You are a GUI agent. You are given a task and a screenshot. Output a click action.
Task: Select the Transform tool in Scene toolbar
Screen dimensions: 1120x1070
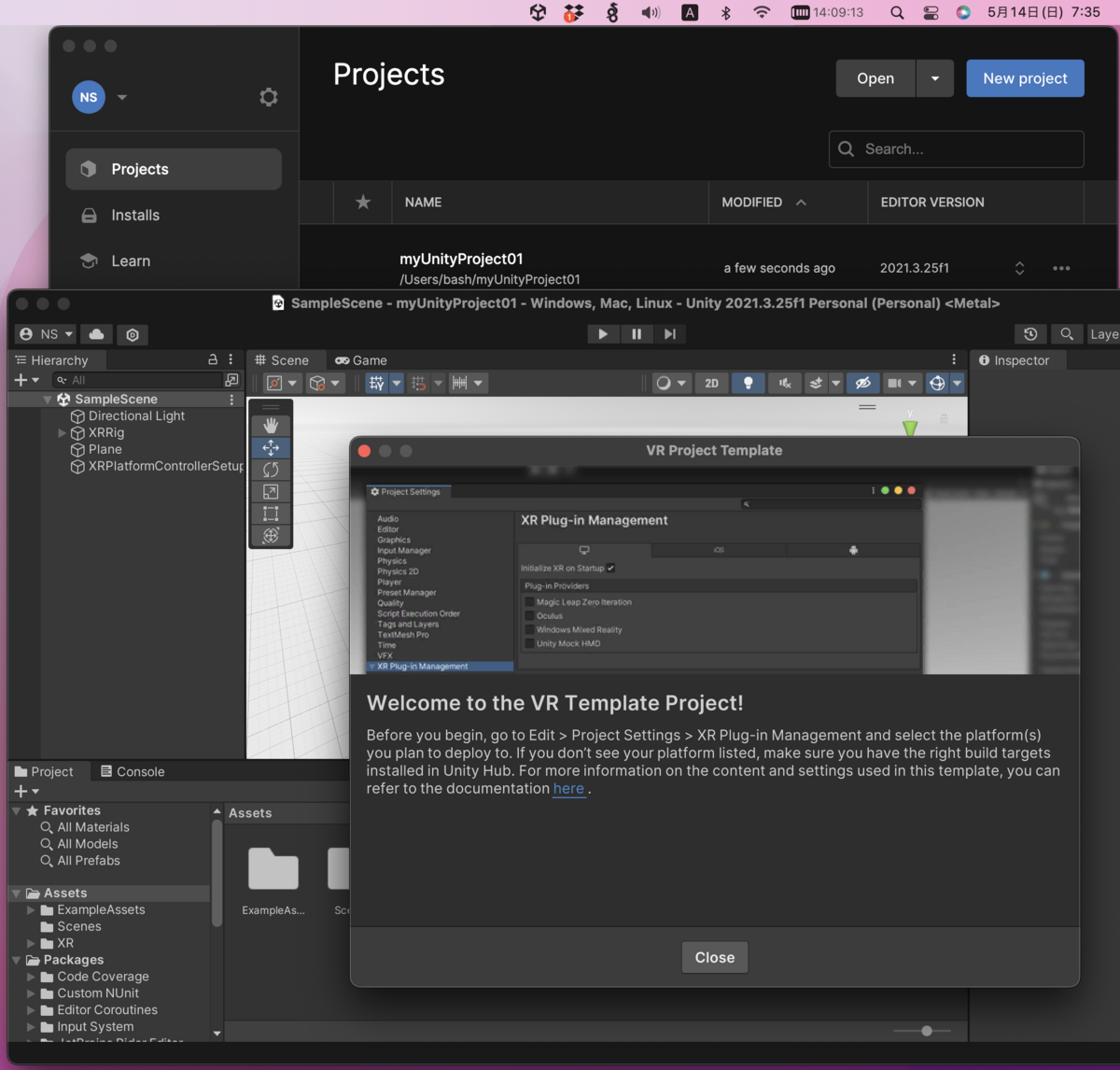pyautogui.click(x=271, y=535)
